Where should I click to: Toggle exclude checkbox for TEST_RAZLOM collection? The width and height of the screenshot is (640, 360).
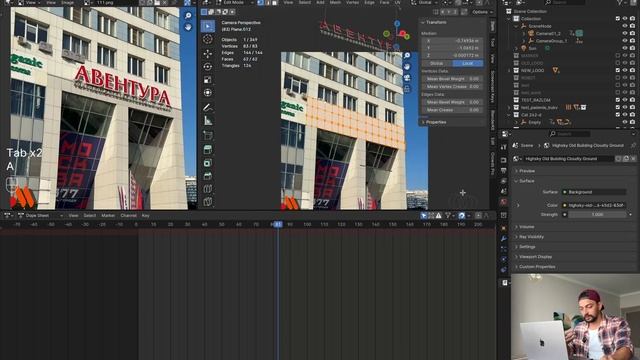618,100
